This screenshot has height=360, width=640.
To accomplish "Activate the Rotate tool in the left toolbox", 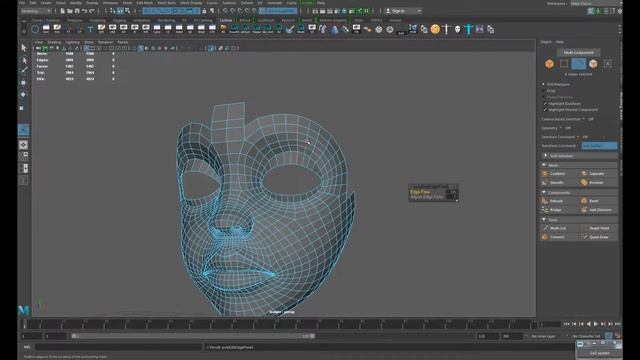I will pos(24,94).
